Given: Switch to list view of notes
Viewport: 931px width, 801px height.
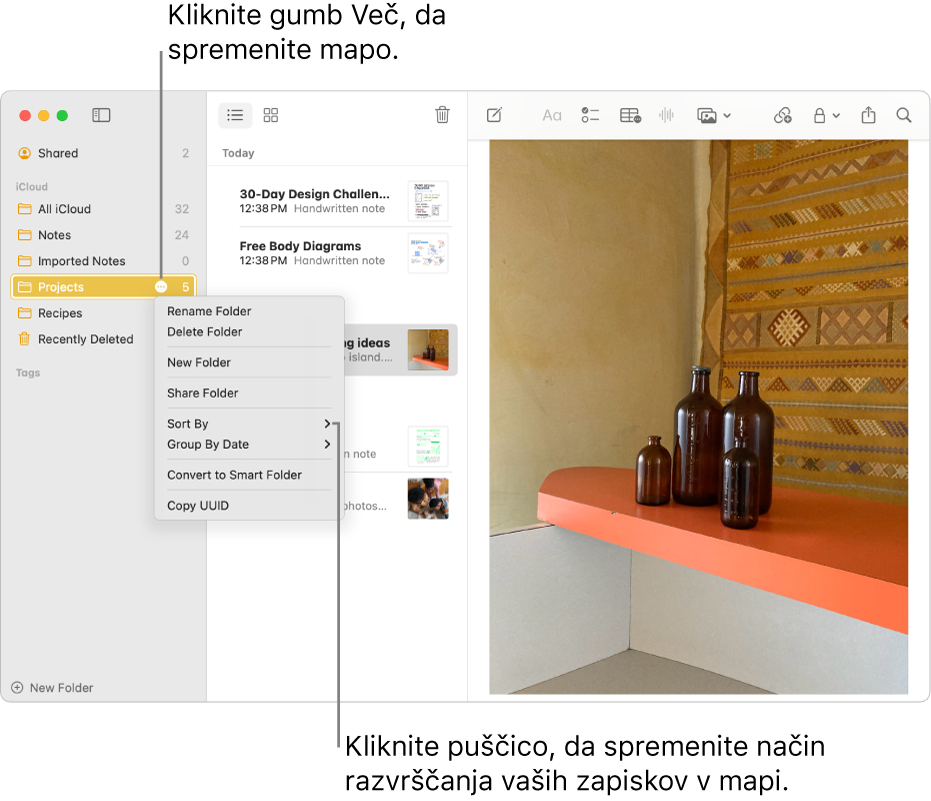Looking at the screenshot, I should [235, 115].
